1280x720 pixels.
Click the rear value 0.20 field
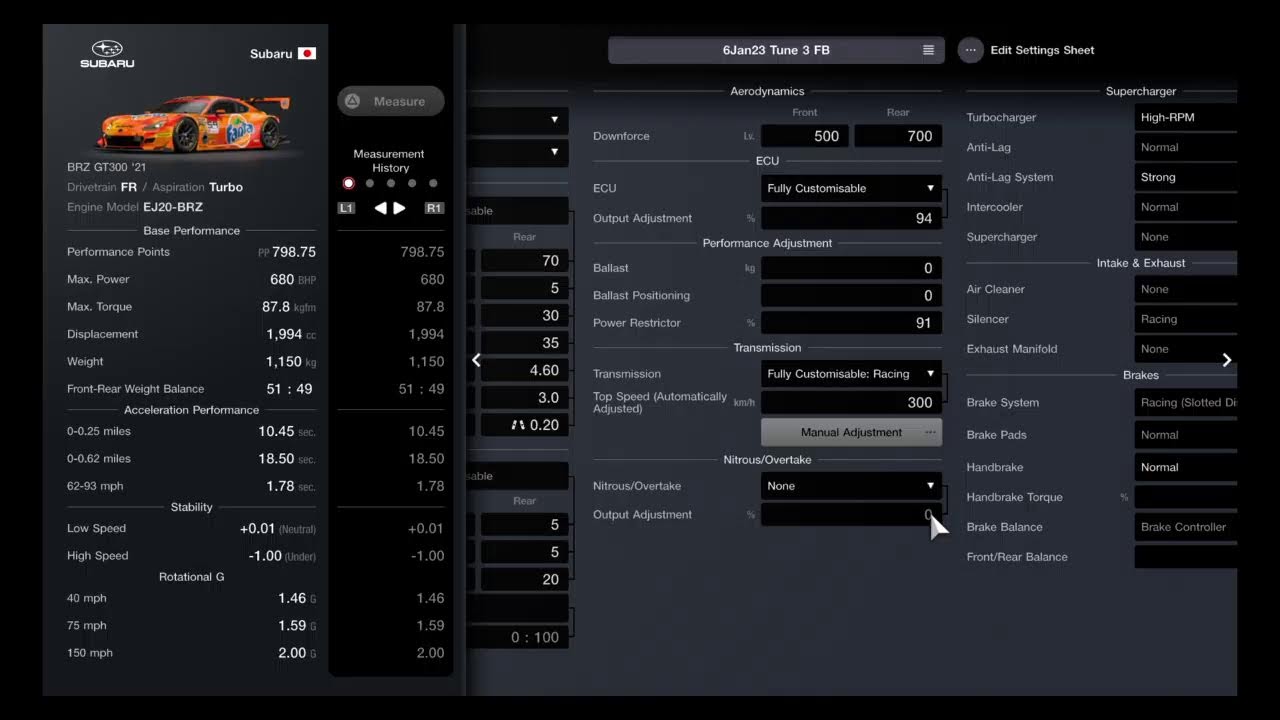524,425
